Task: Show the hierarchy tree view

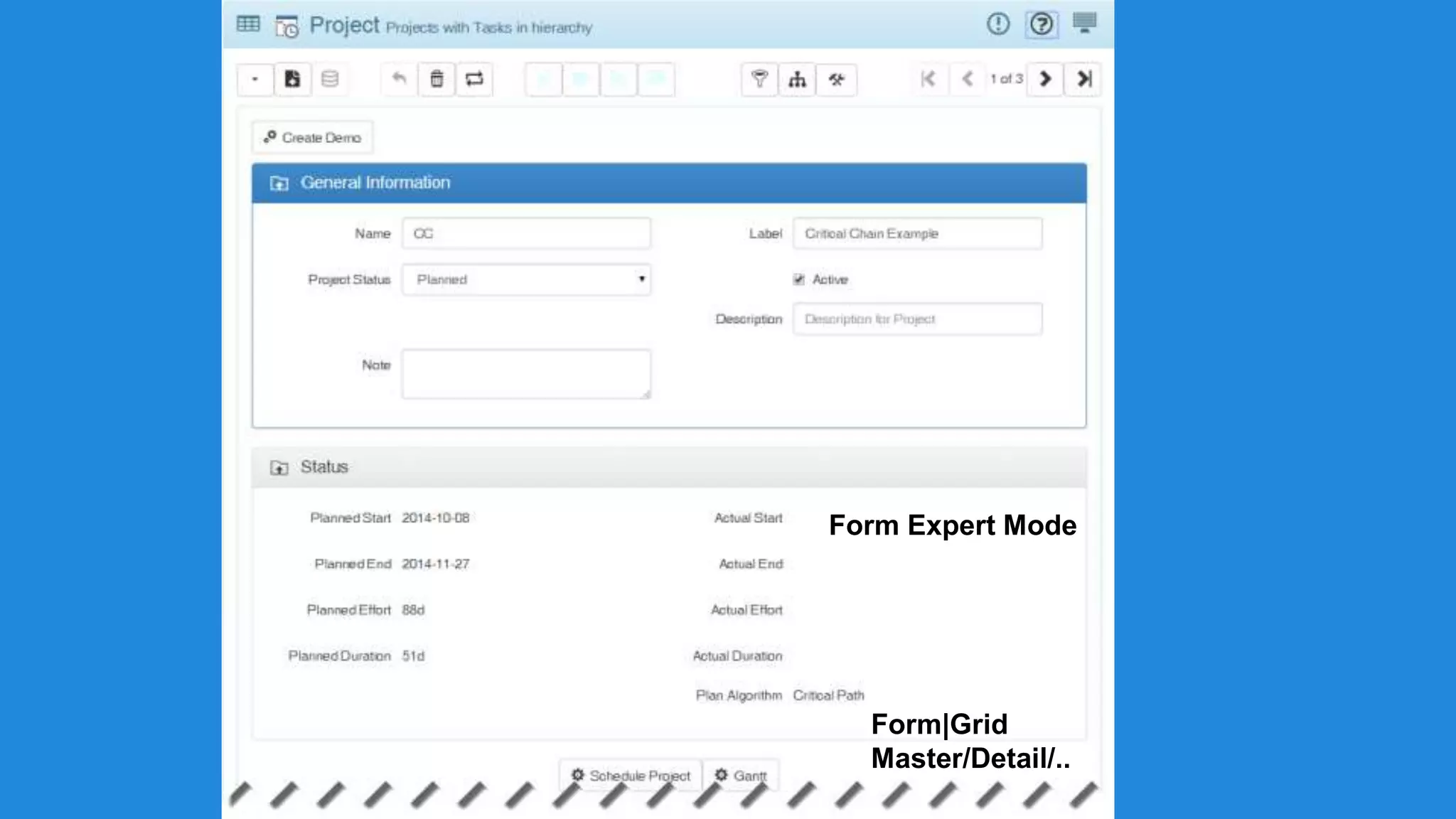Action: (x=797, y=79)
